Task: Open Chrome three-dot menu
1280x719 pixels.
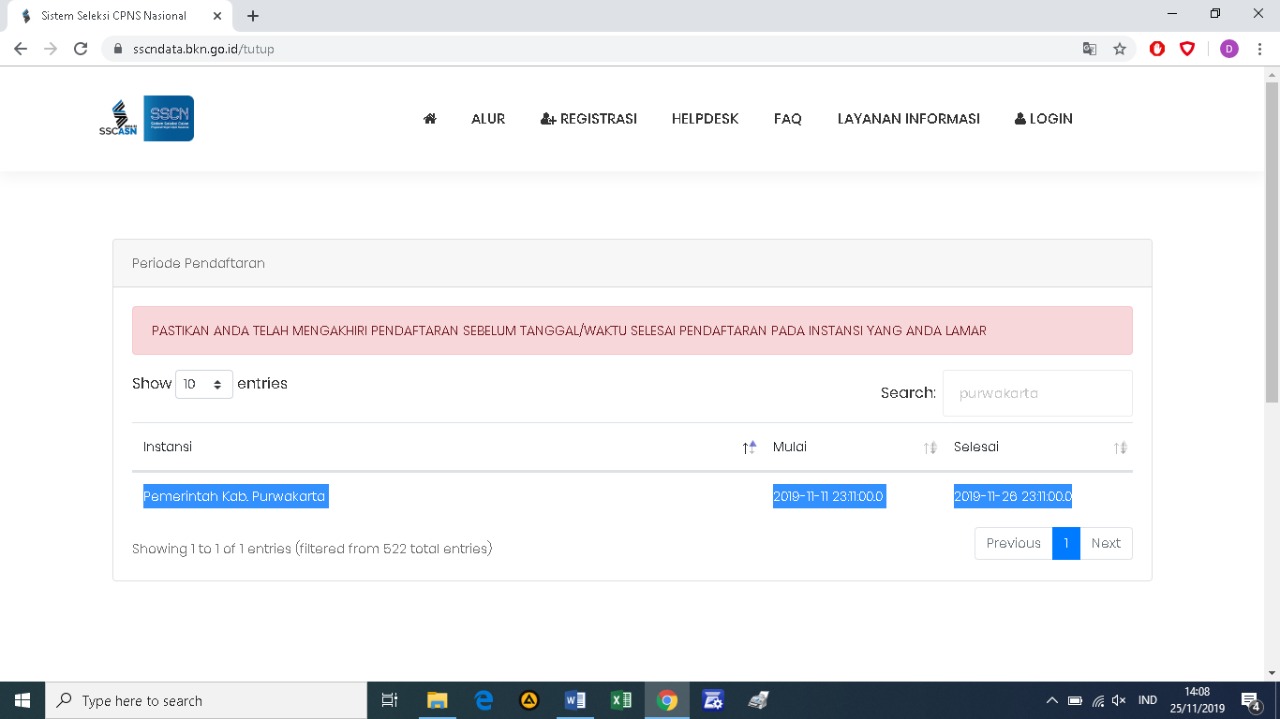Action: point(1259,49)
